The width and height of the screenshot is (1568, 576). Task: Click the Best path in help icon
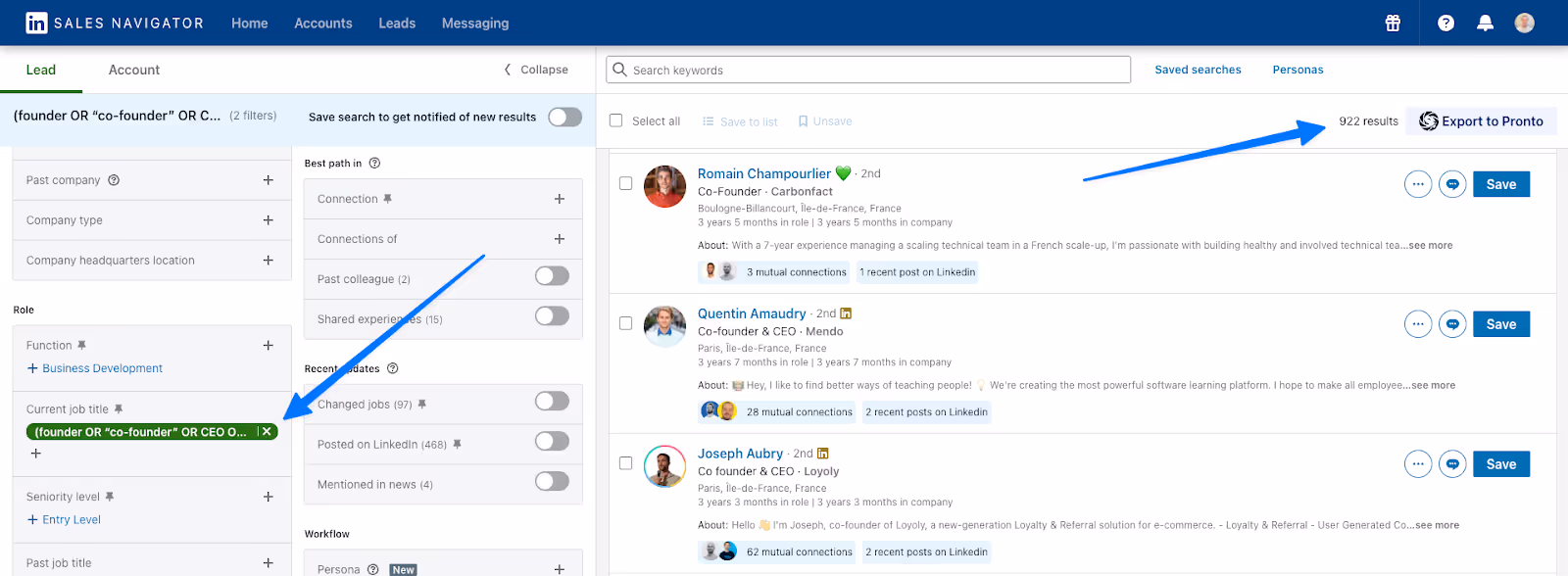[x=374, y=164]
